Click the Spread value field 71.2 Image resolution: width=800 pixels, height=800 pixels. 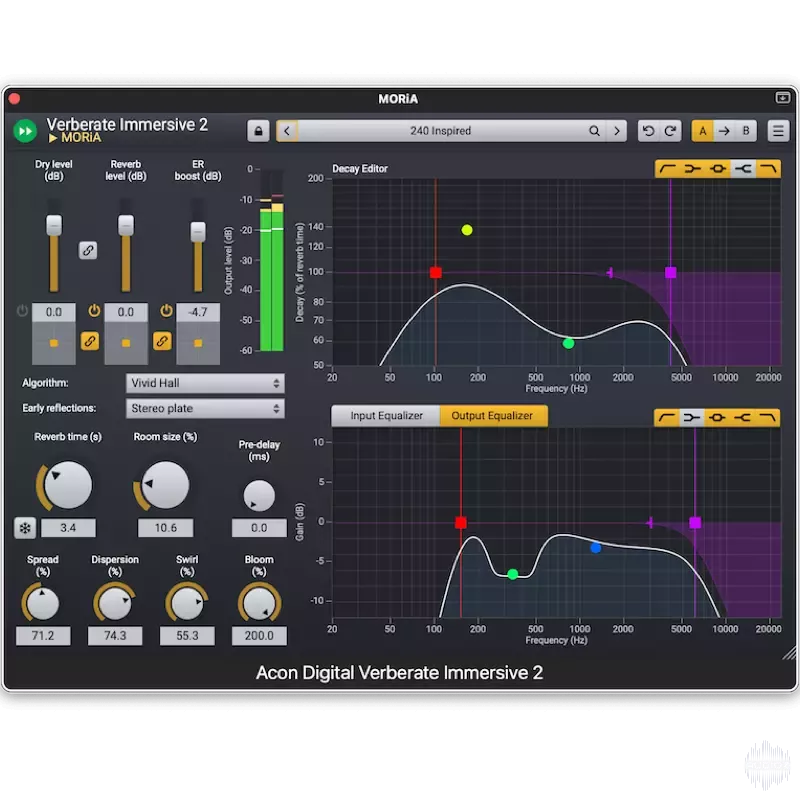(43, 636)
